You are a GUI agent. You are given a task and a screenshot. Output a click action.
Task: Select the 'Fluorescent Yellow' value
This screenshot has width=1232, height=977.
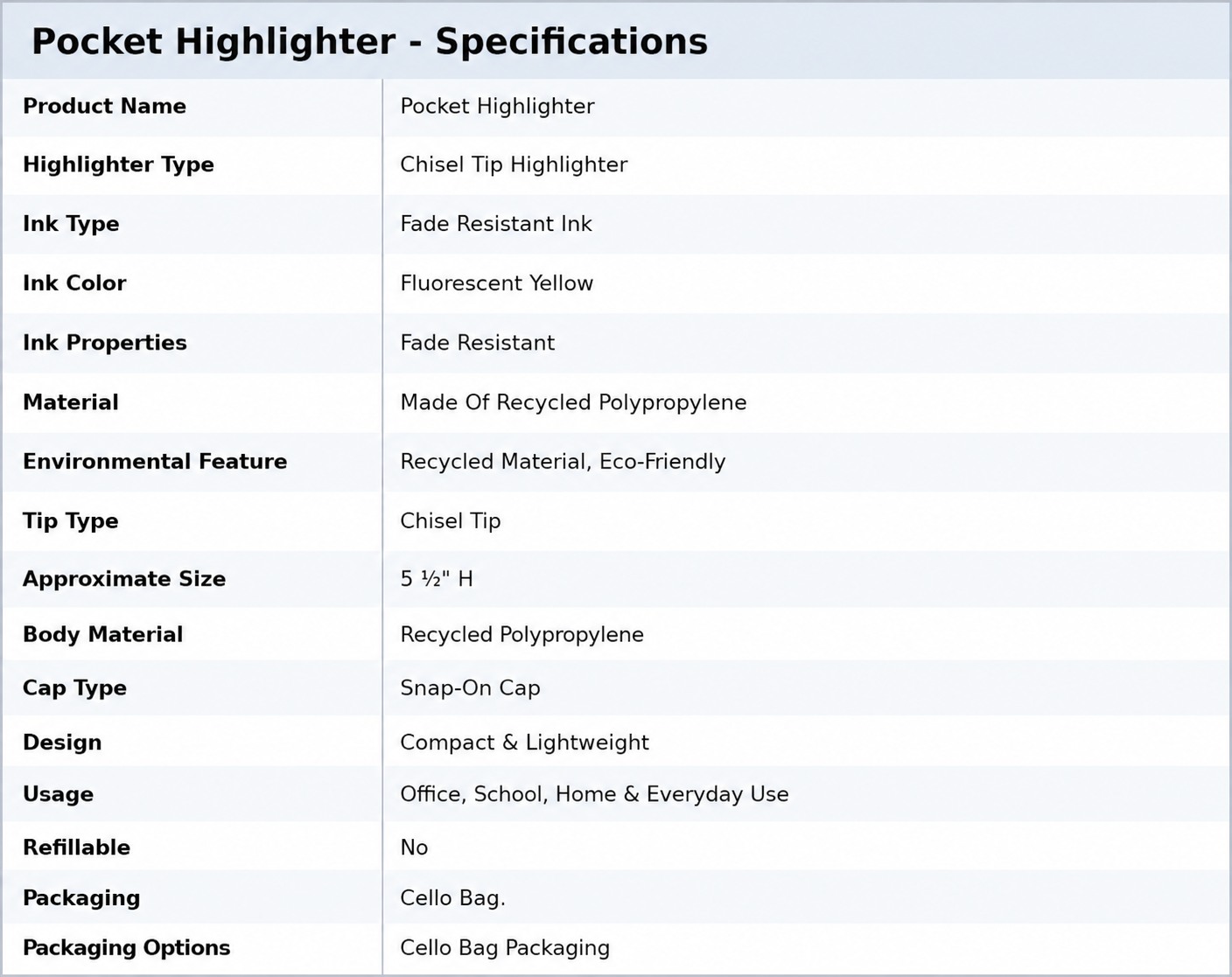496,283
